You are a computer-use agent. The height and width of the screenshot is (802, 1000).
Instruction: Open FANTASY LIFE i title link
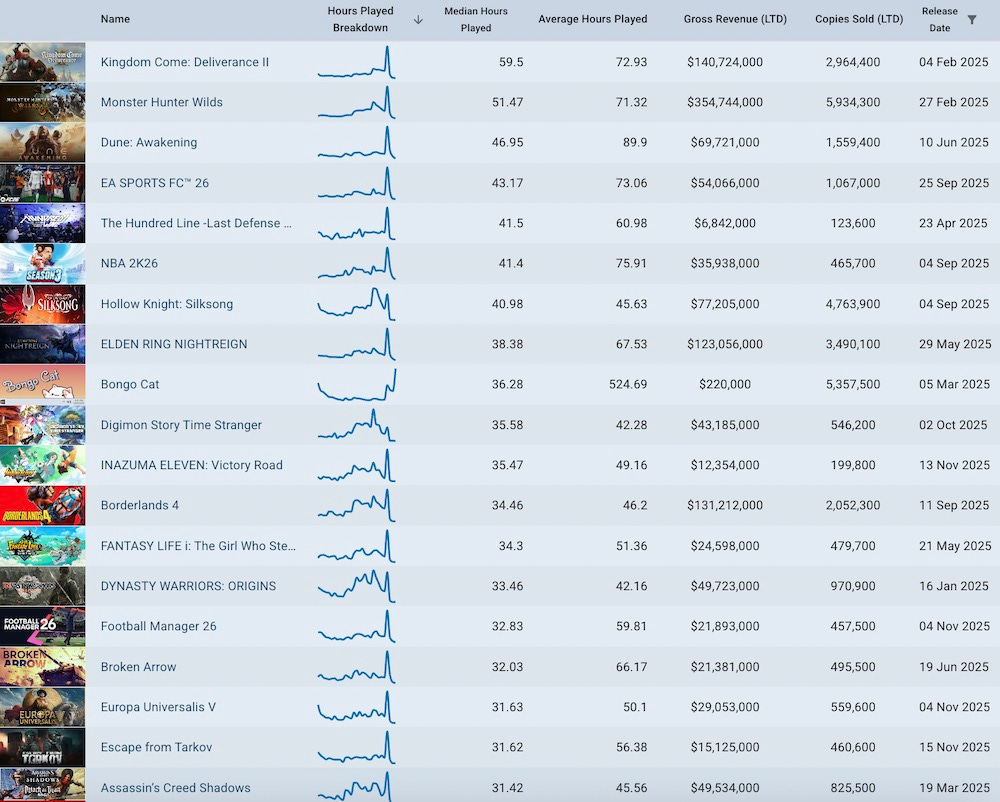(x=198, y=546)
